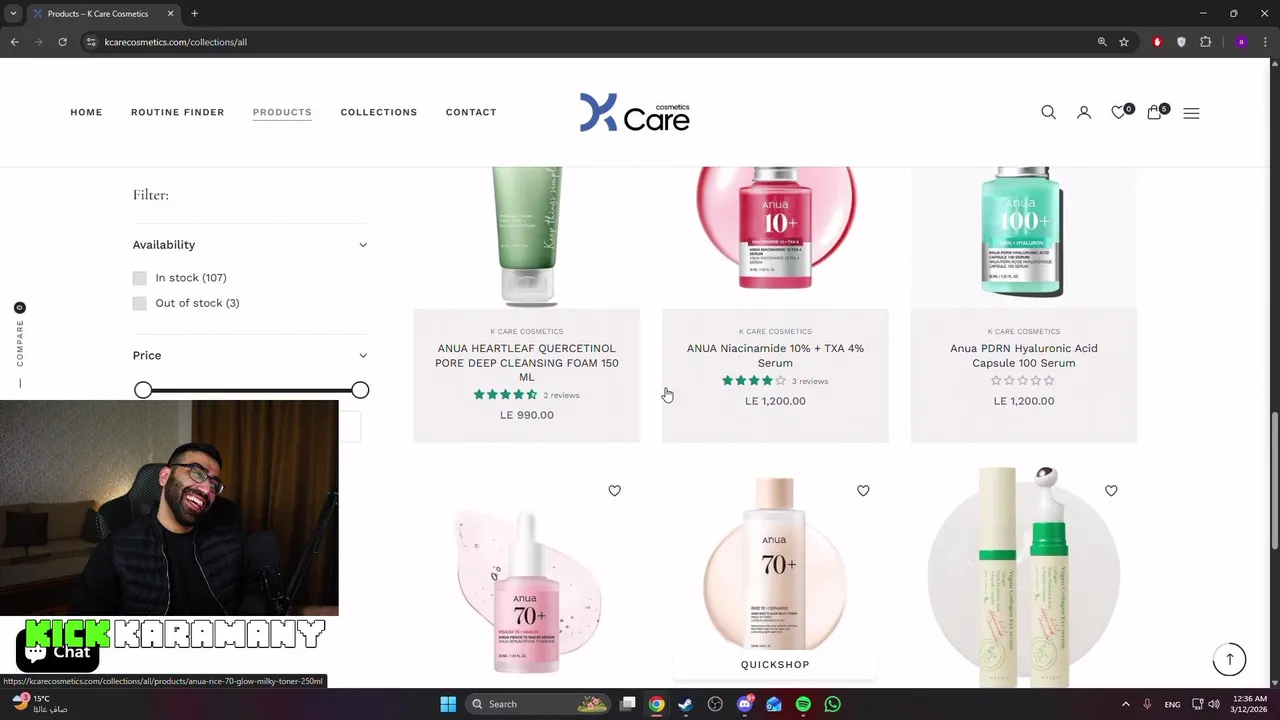
Task: Open ANUA Heartleaf Quercetinol Cleansing Foam product link
Action: 527,362
